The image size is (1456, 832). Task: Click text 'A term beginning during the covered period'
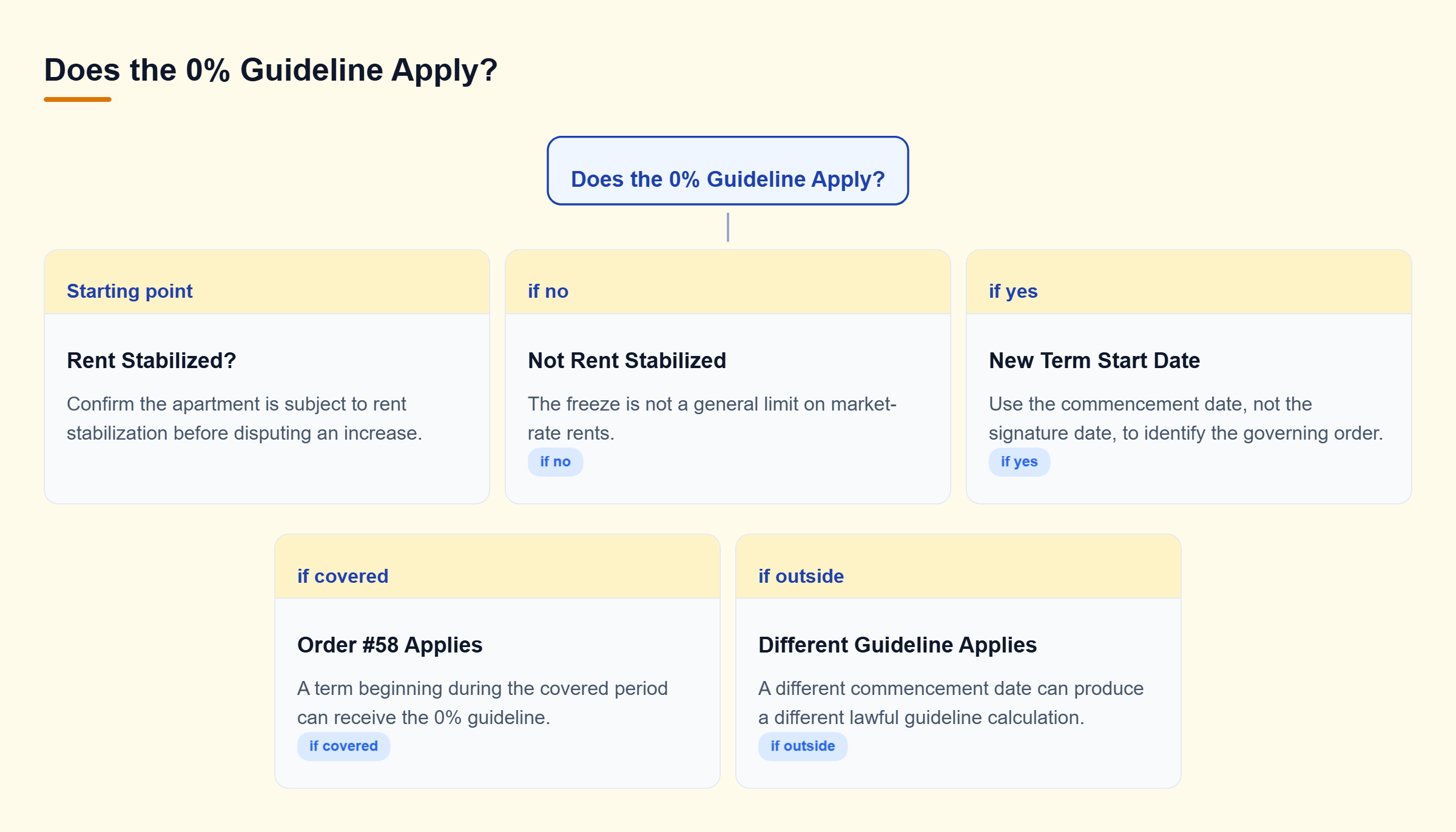(482, 688)
